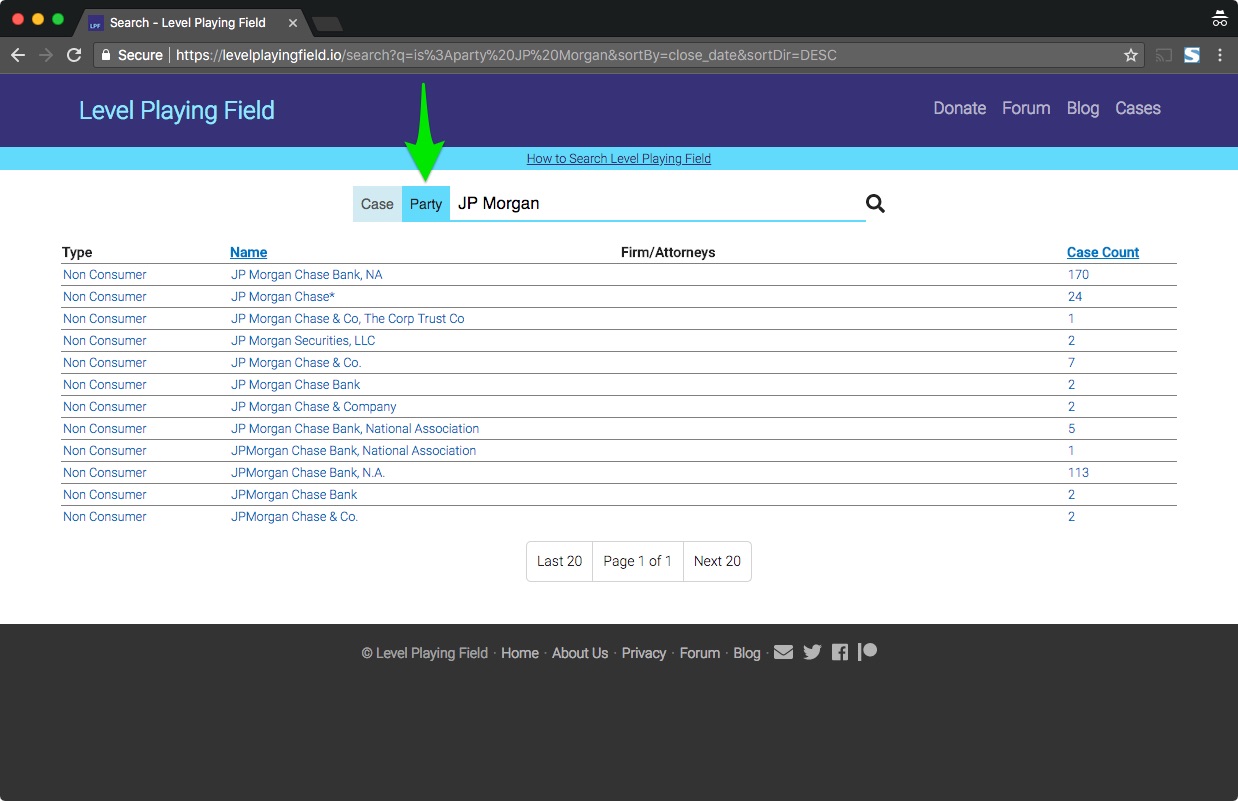Click the Level Playing Field site logo
Screen dimensions: 1238x801
(177, 110)
